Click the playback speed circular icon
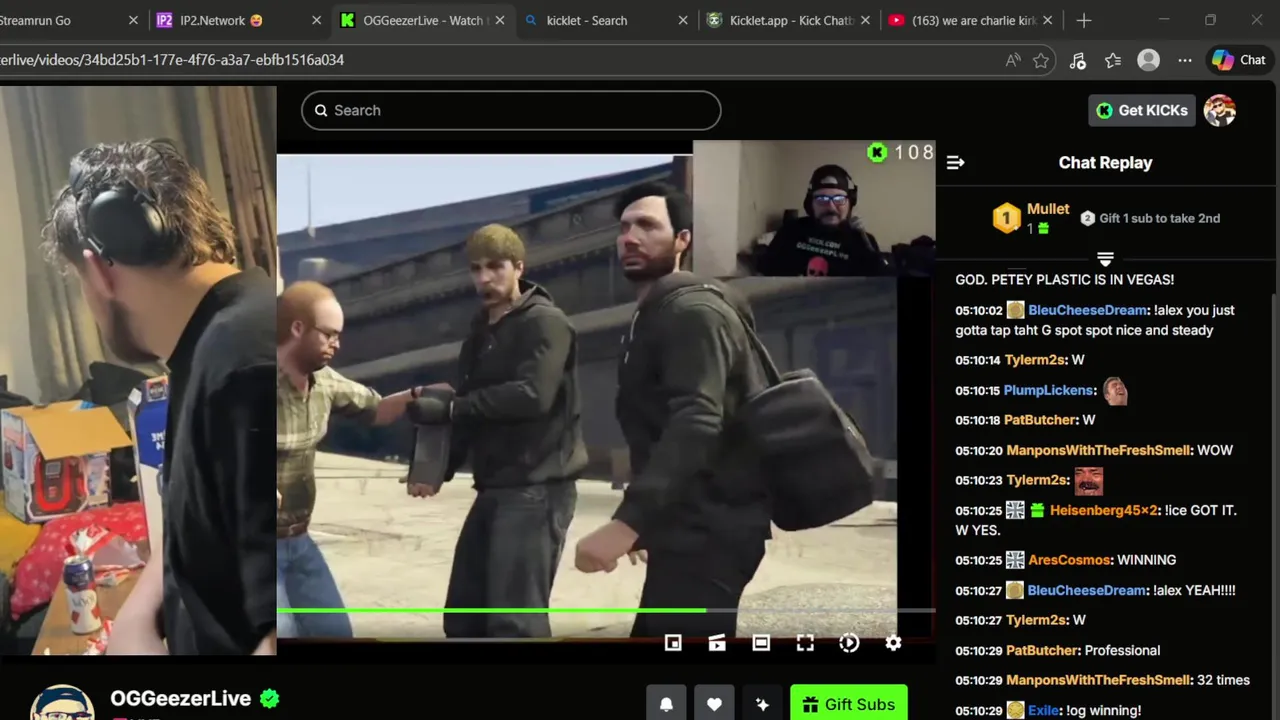This screenshot has width=1280, height=720. click(849, 643)
